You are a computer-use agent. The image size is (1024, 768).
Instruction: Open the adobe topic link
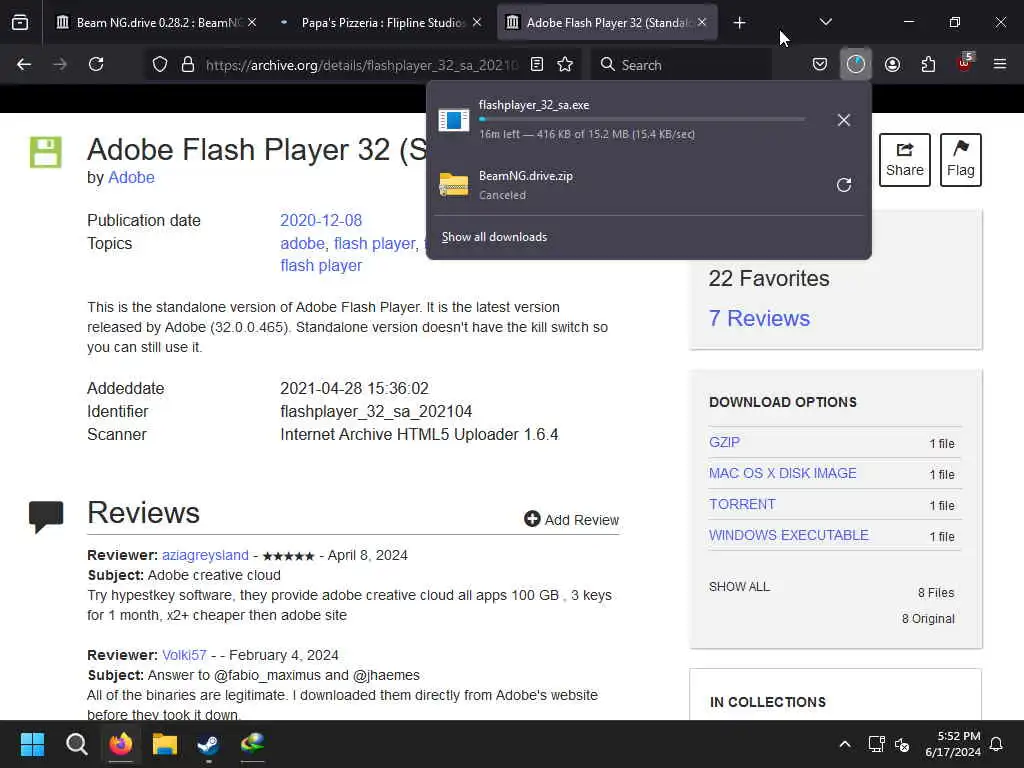pos(302,244)
